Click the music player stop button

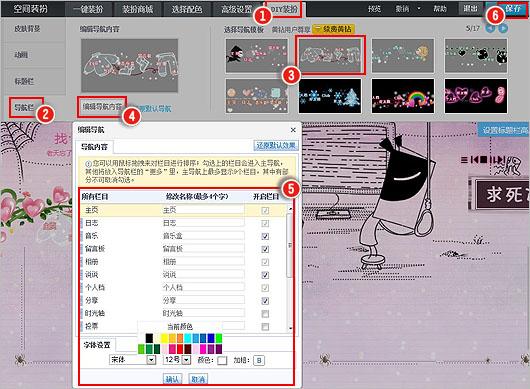pyautogui.click(x=483, y=160)
